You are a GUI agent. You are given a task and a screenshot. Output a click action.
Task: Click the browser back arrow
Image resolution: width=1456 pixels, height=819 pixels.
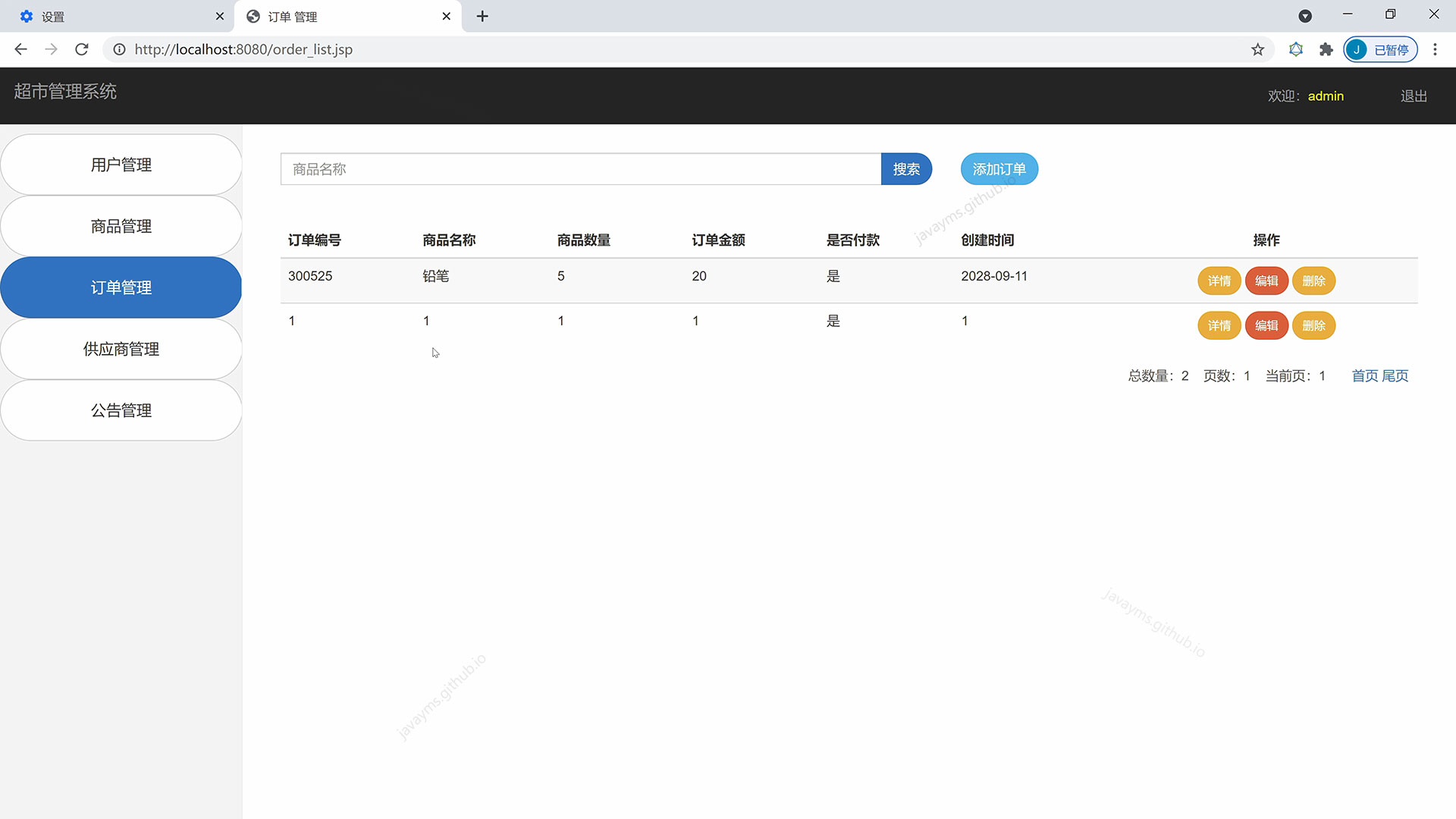pos(20,49)
